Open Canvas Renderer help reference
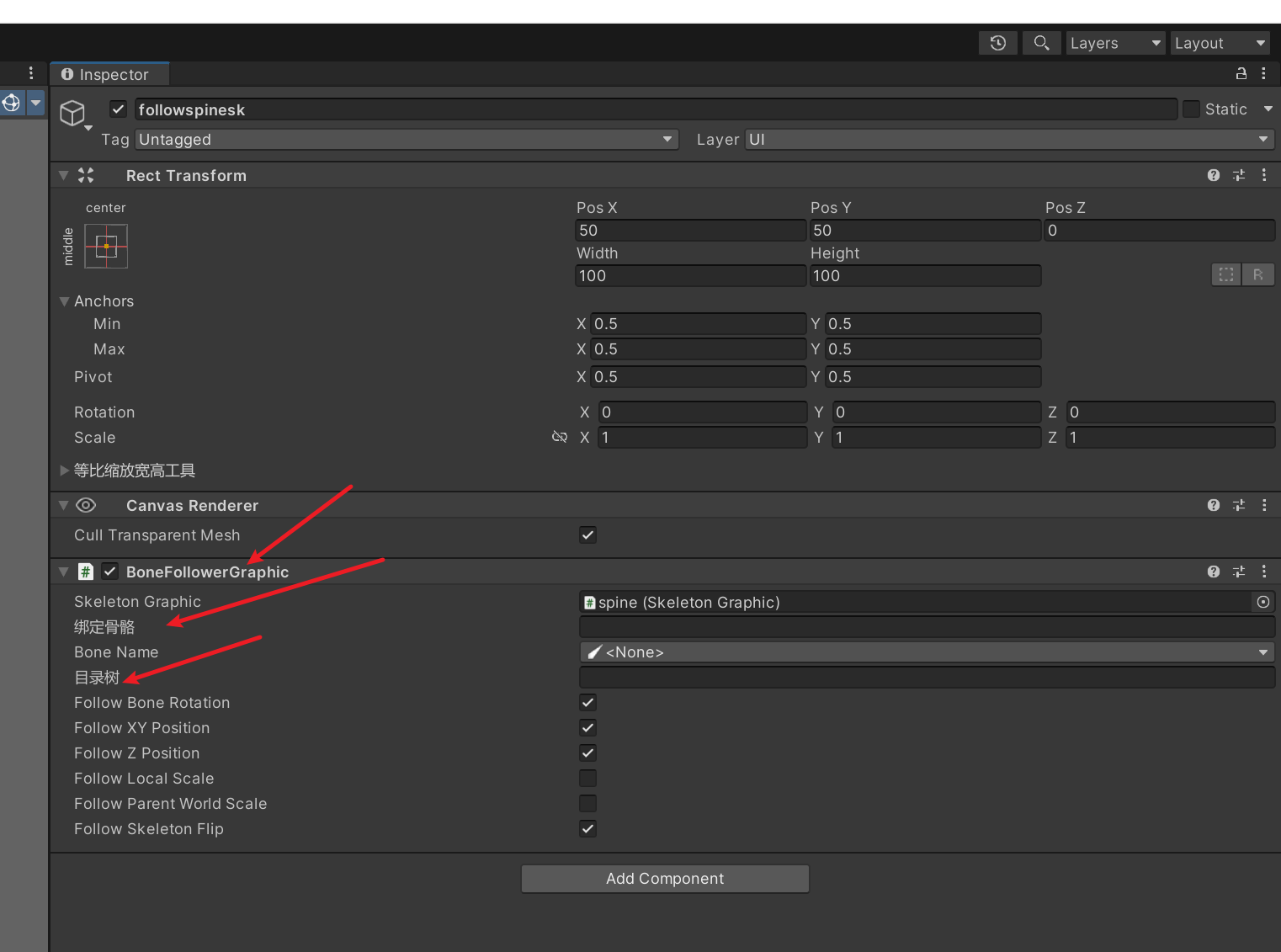The width and height of the screenshot is (1281, 952). 1214,505
